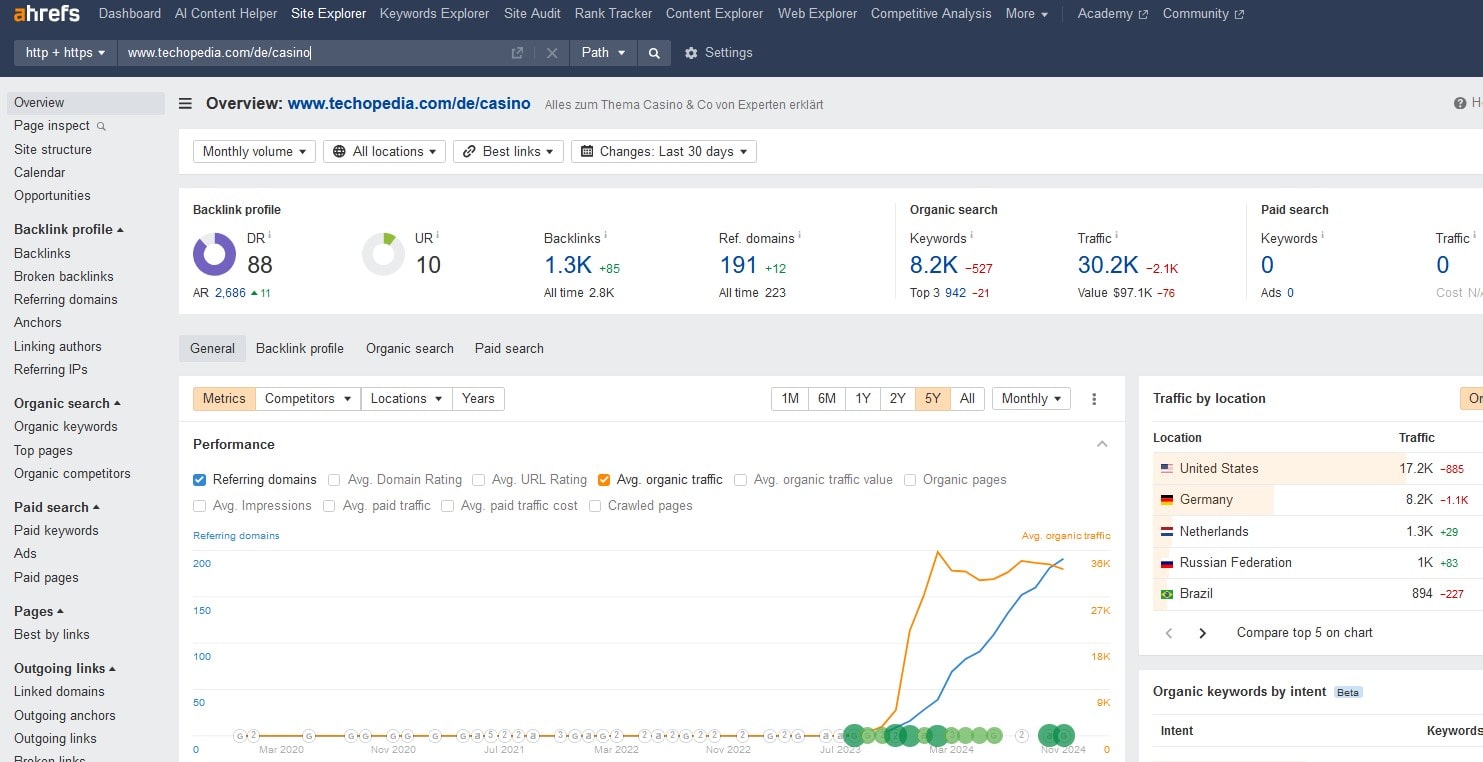Open URL in new tab icon
Screen dimensions: 1483x762
[517, 53]
